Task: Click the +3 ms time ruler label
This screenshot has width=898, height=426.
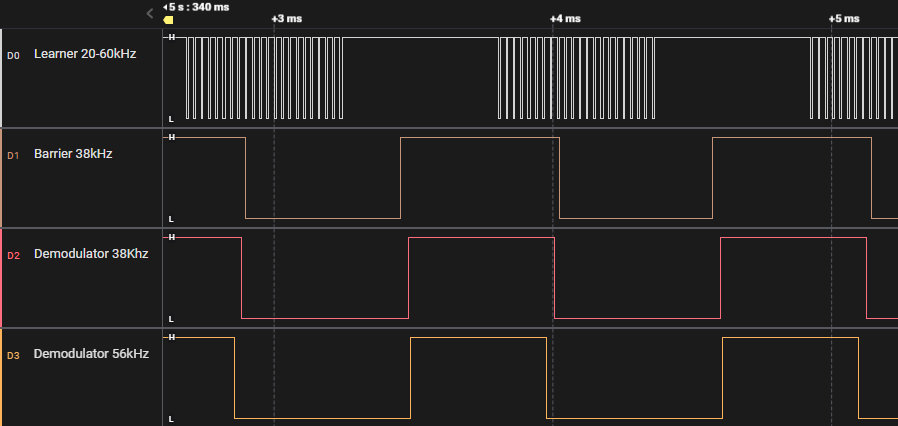Action: click(x=286, y=19)
